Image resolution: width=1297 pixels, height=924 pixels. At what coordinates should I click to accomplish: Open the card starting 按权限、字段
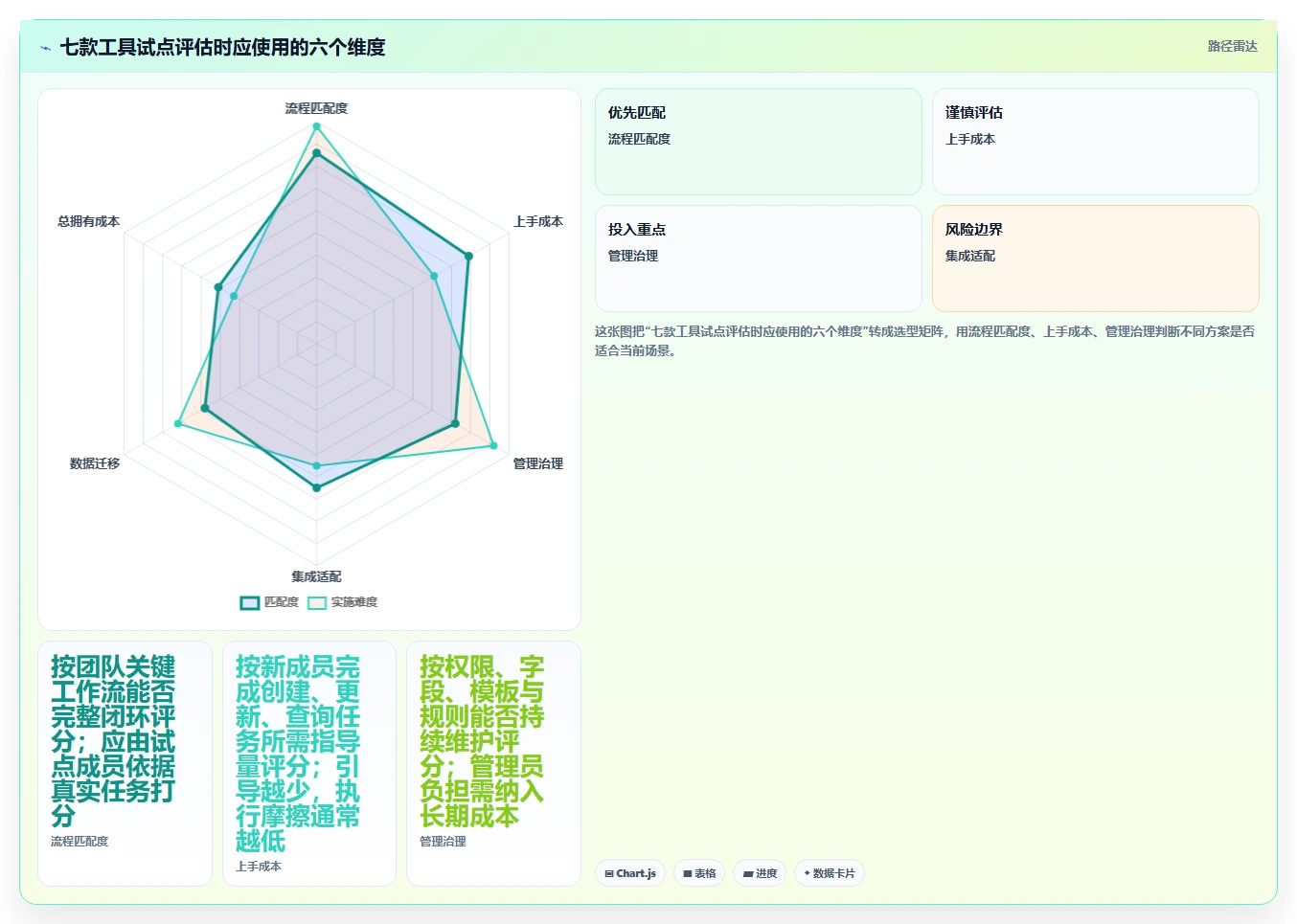493,763
